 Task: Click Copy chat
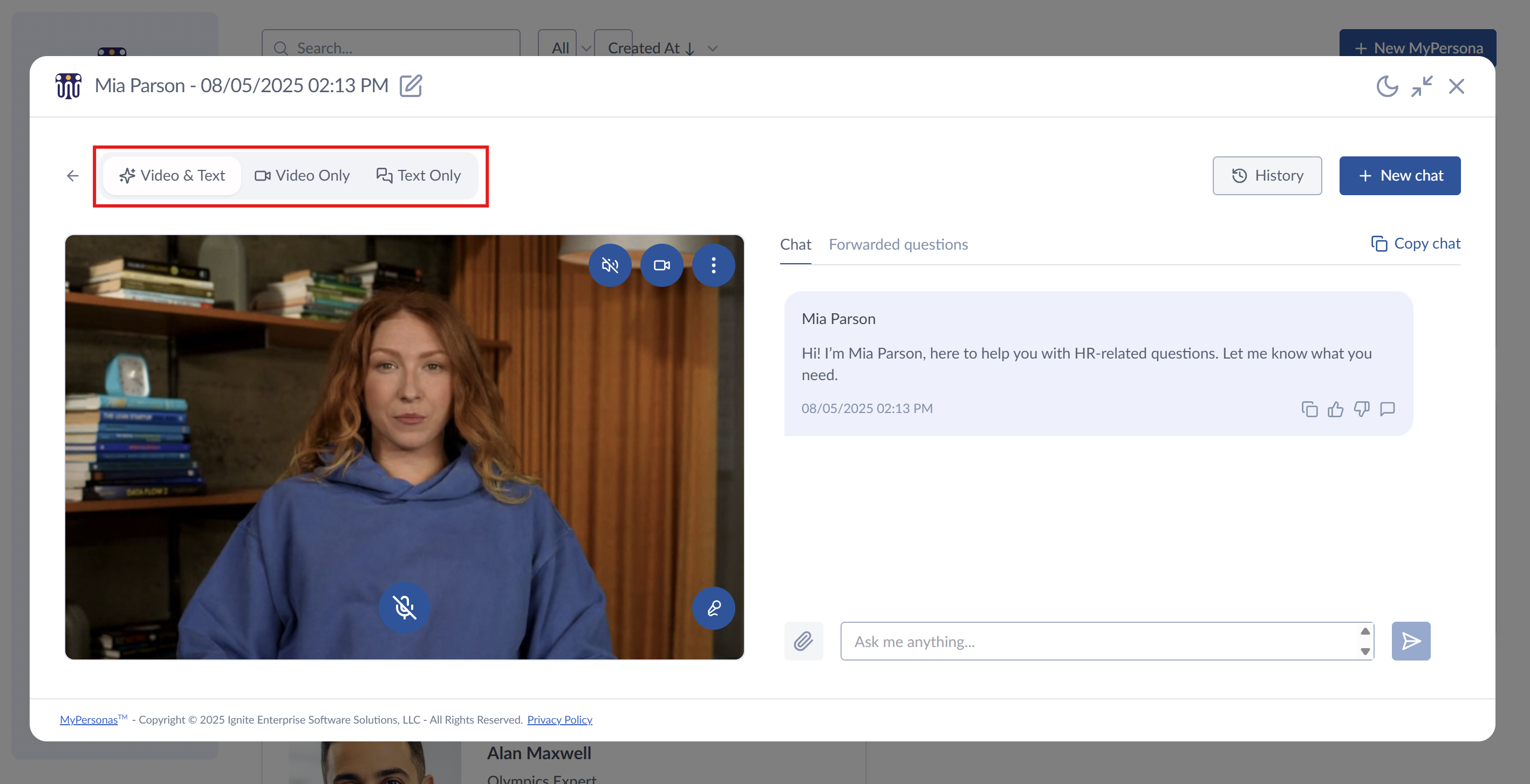point(1416,244)
